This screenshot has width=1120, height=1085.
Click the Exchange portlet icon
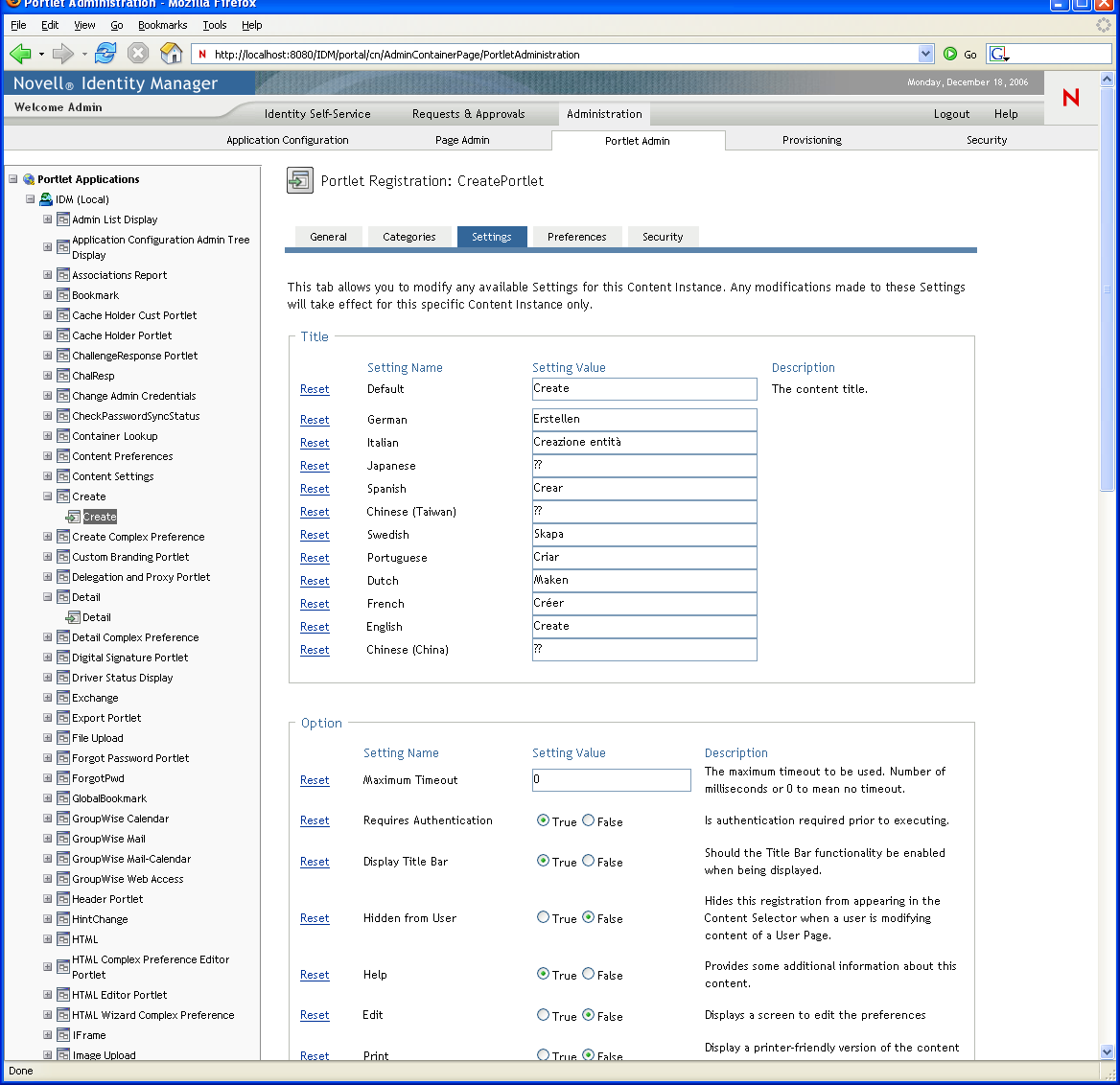[63, 698]
